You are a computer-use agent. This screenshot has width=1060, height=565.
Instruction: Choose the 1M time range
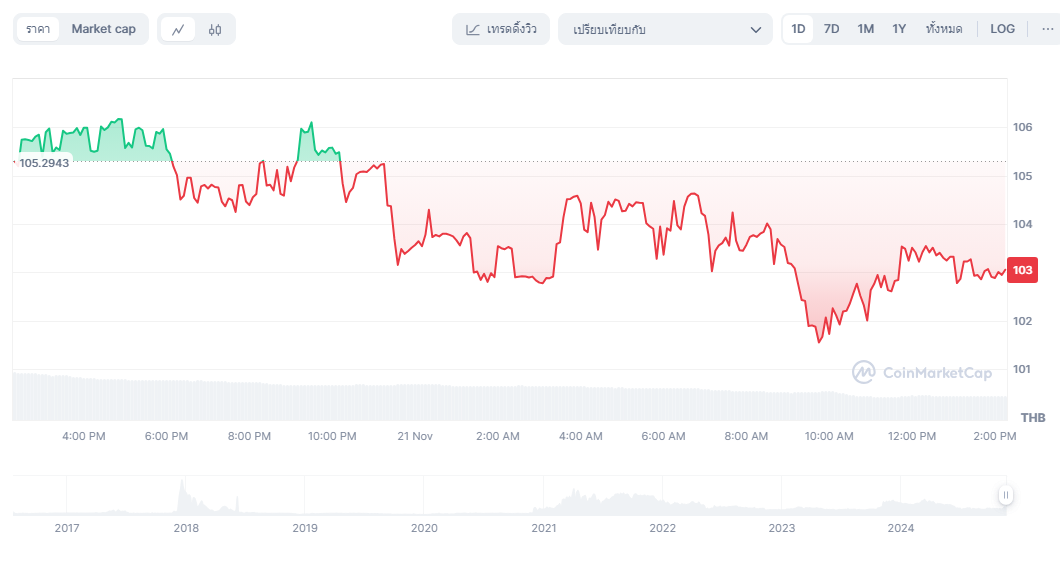(x=865, y=29)
